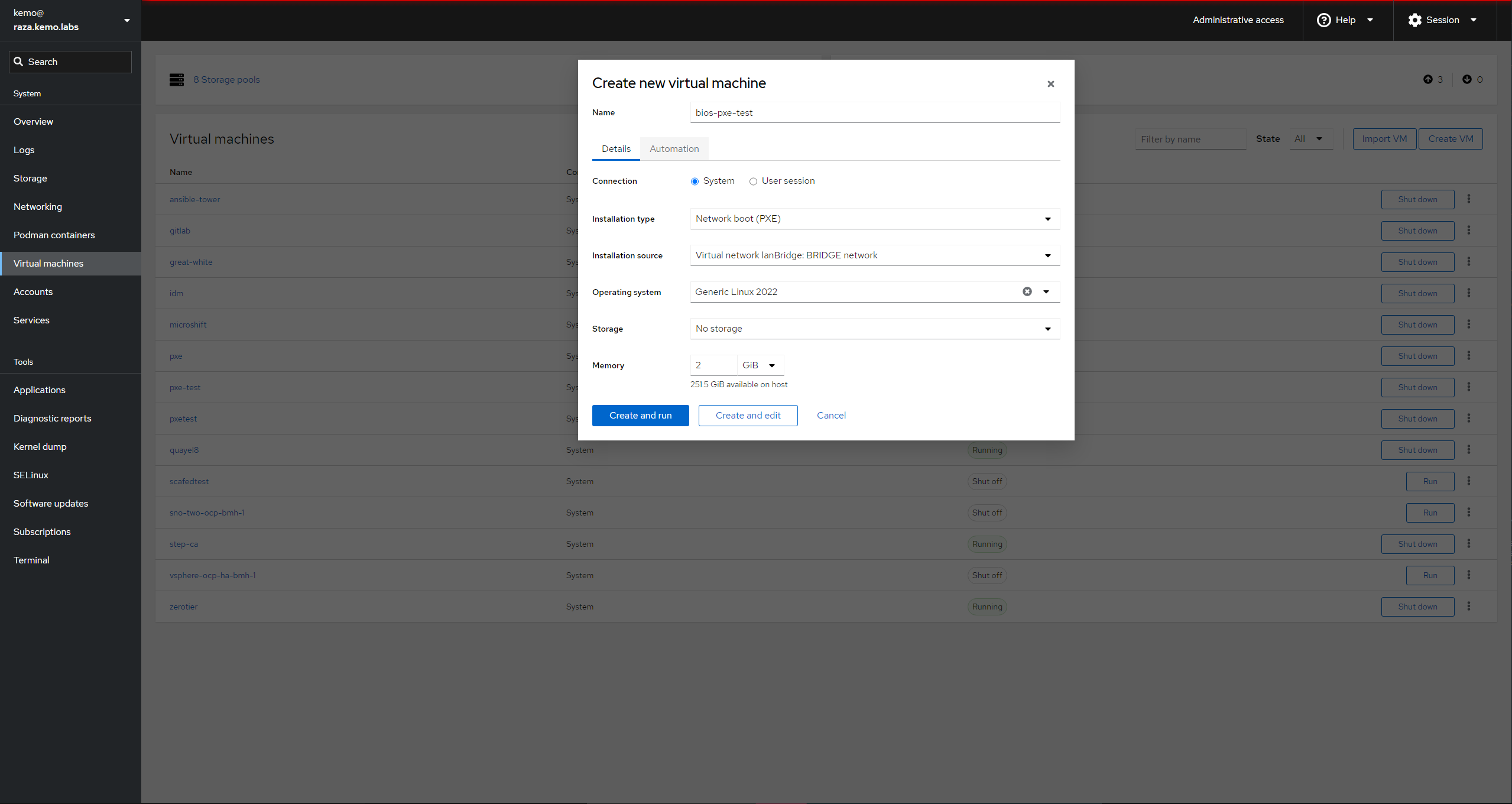Viewport: 1512px width, 804px height.
Task: Clear the Generic Linux 2022 selection icon
Action: (x=1027, y=291)
